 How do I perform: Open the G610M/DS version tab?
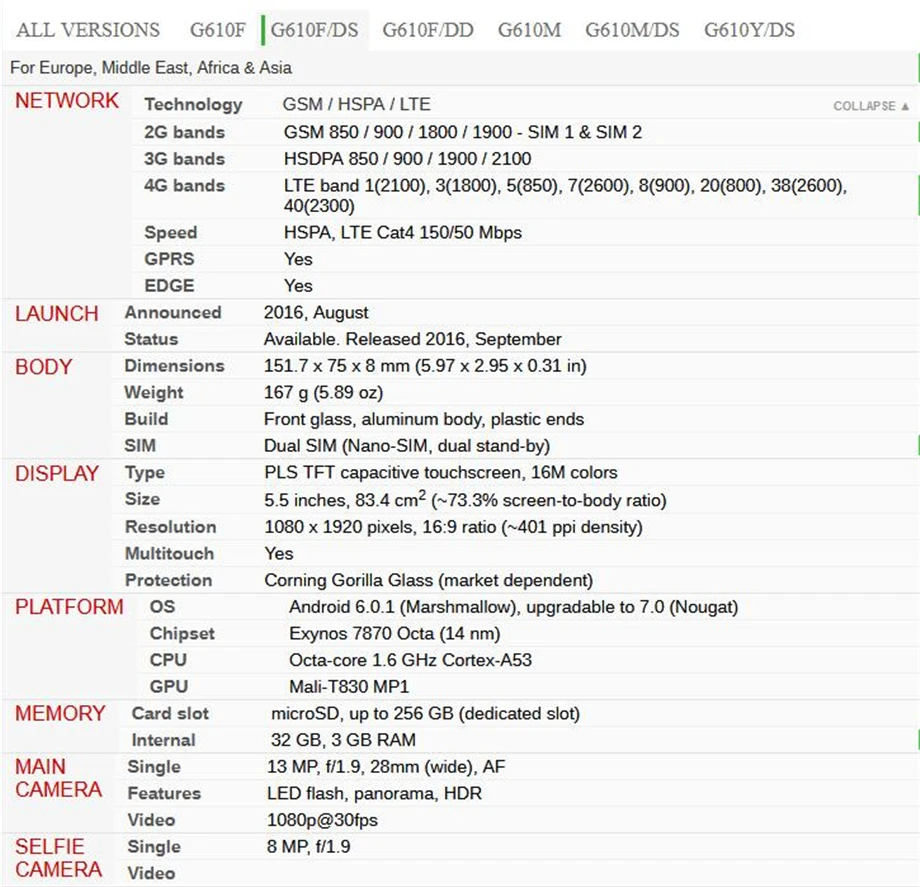click(632, 30)
